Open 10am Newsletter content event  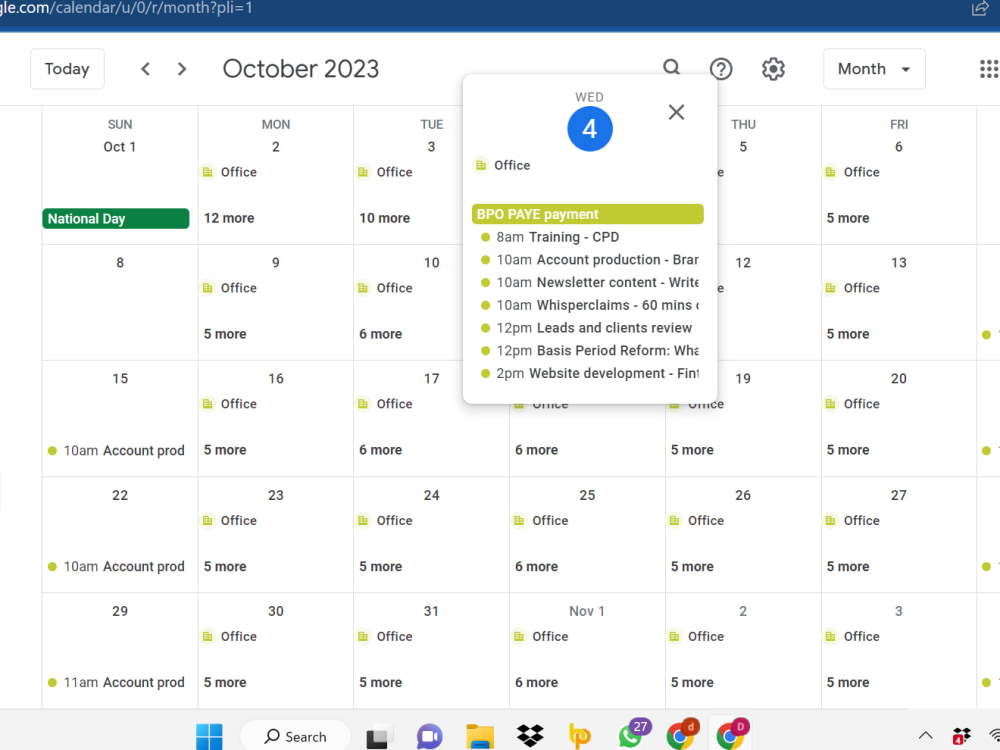[x=587, y=283]
